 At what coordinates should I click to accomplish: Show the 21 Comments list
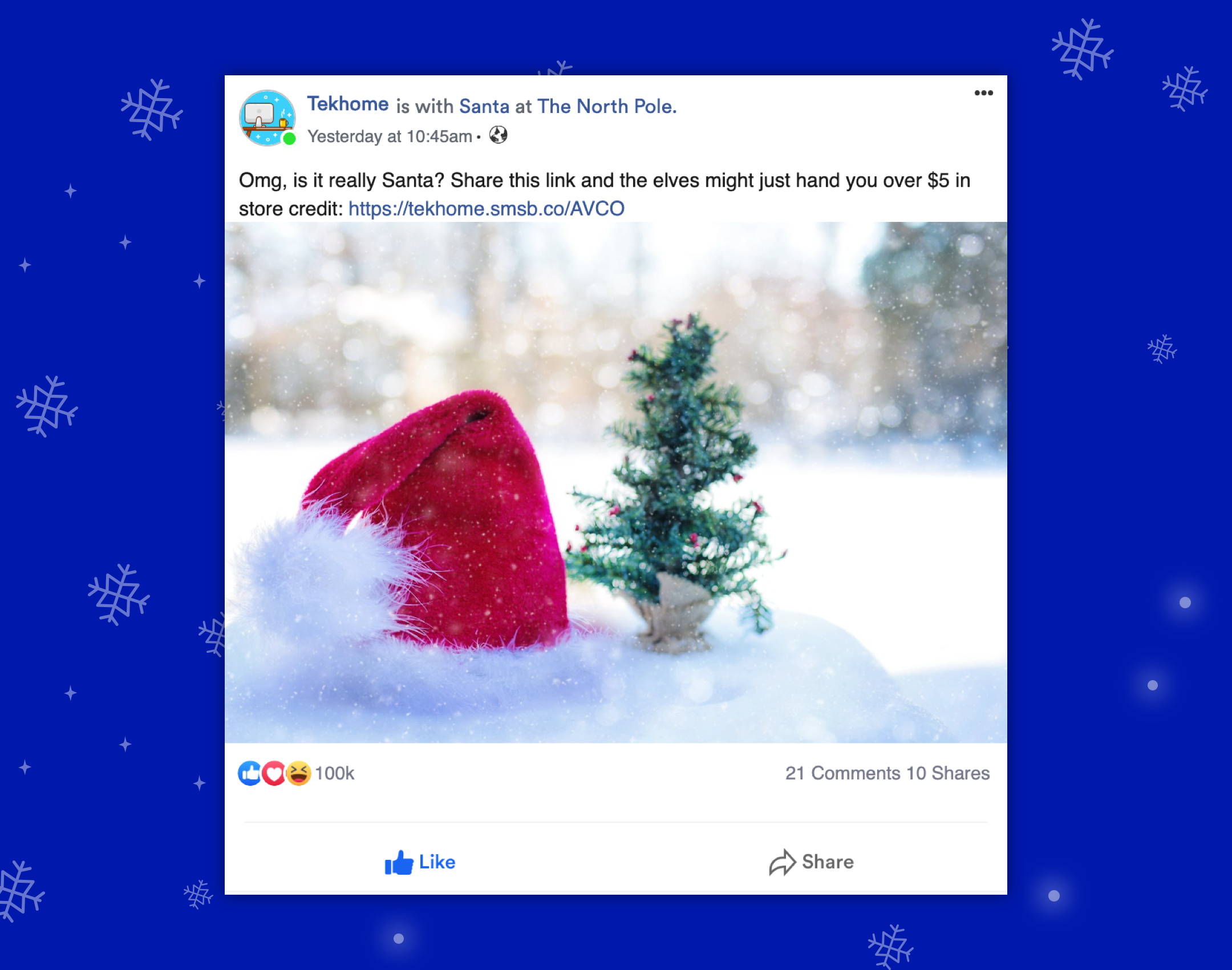pos(842,773)
